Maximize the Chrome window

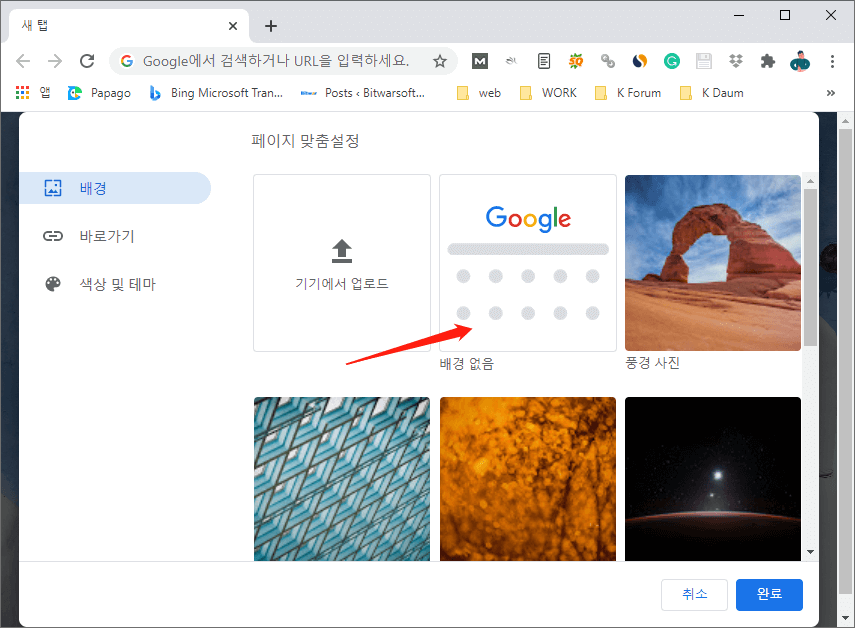[785, 15]
